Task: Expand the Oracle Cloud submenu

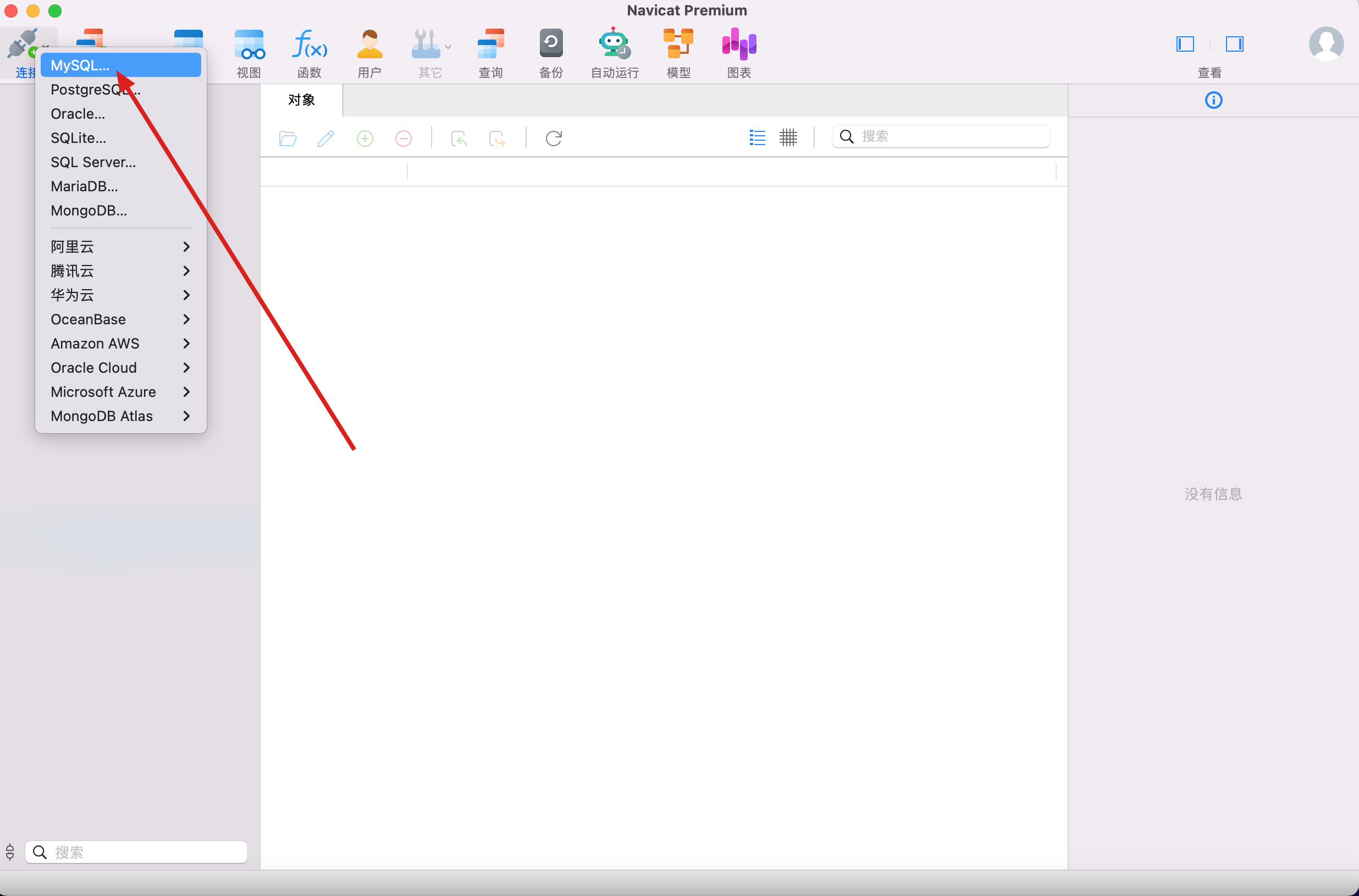Action: (x=120, y=367)
